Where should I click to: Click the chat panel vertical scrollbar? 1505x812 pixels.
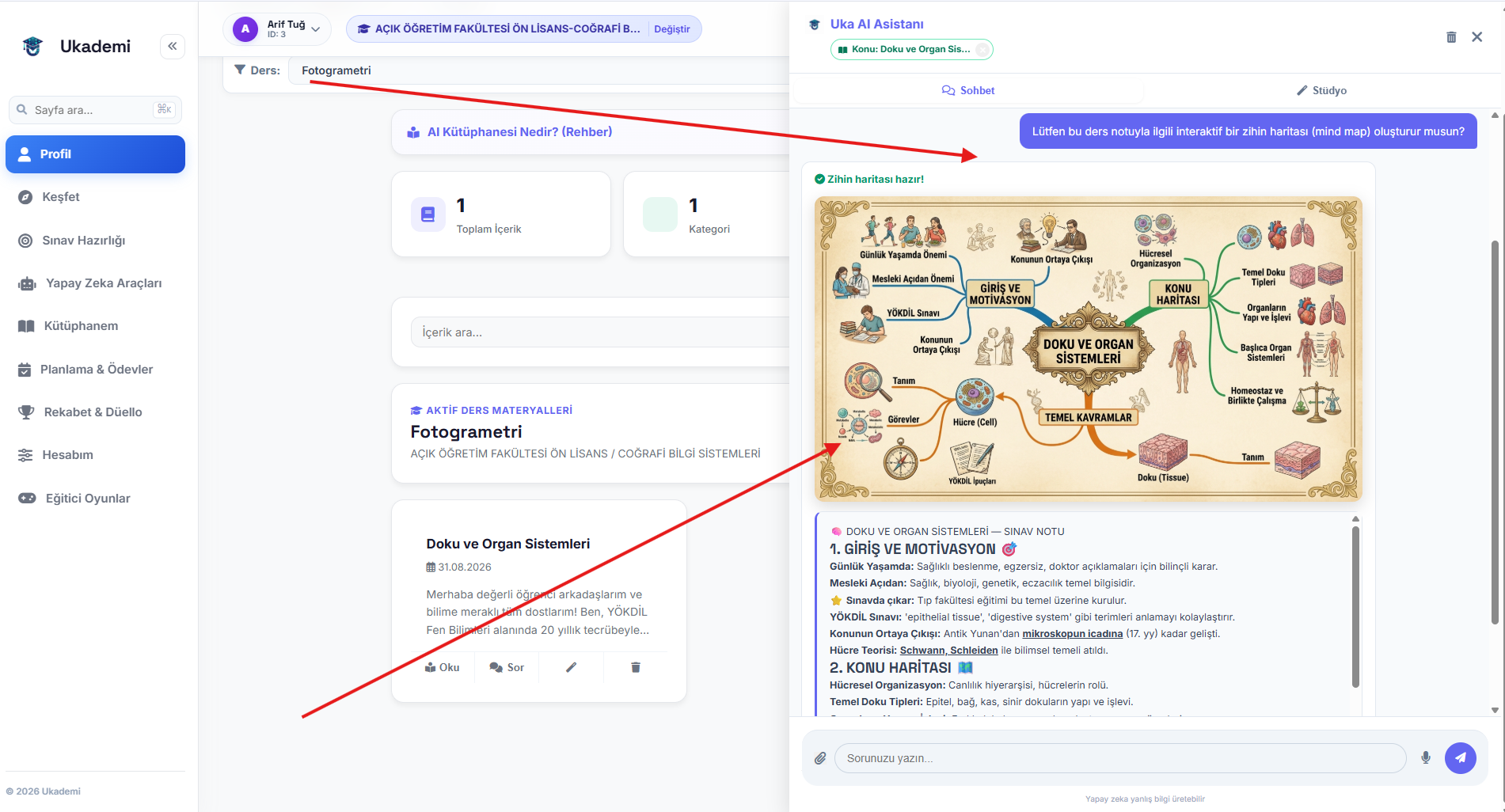1495,432
